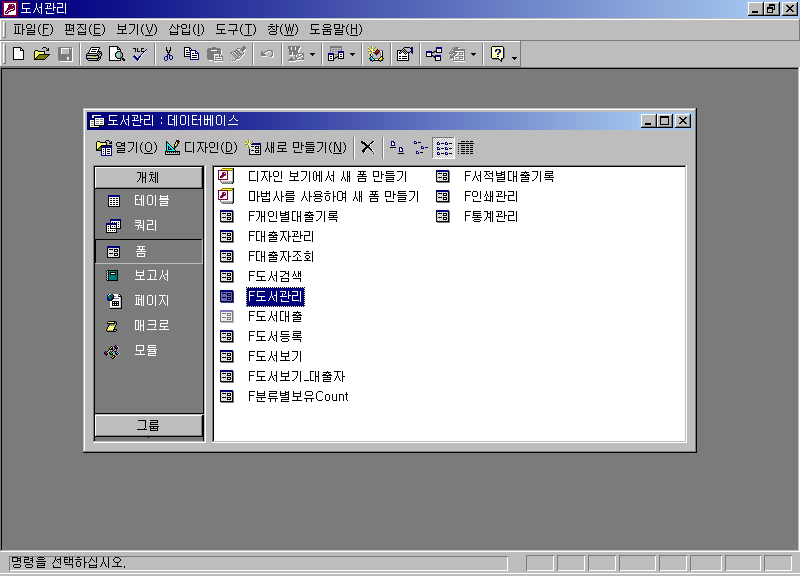
Task: Open the 파일(F) menu
Action: [33, 30]
